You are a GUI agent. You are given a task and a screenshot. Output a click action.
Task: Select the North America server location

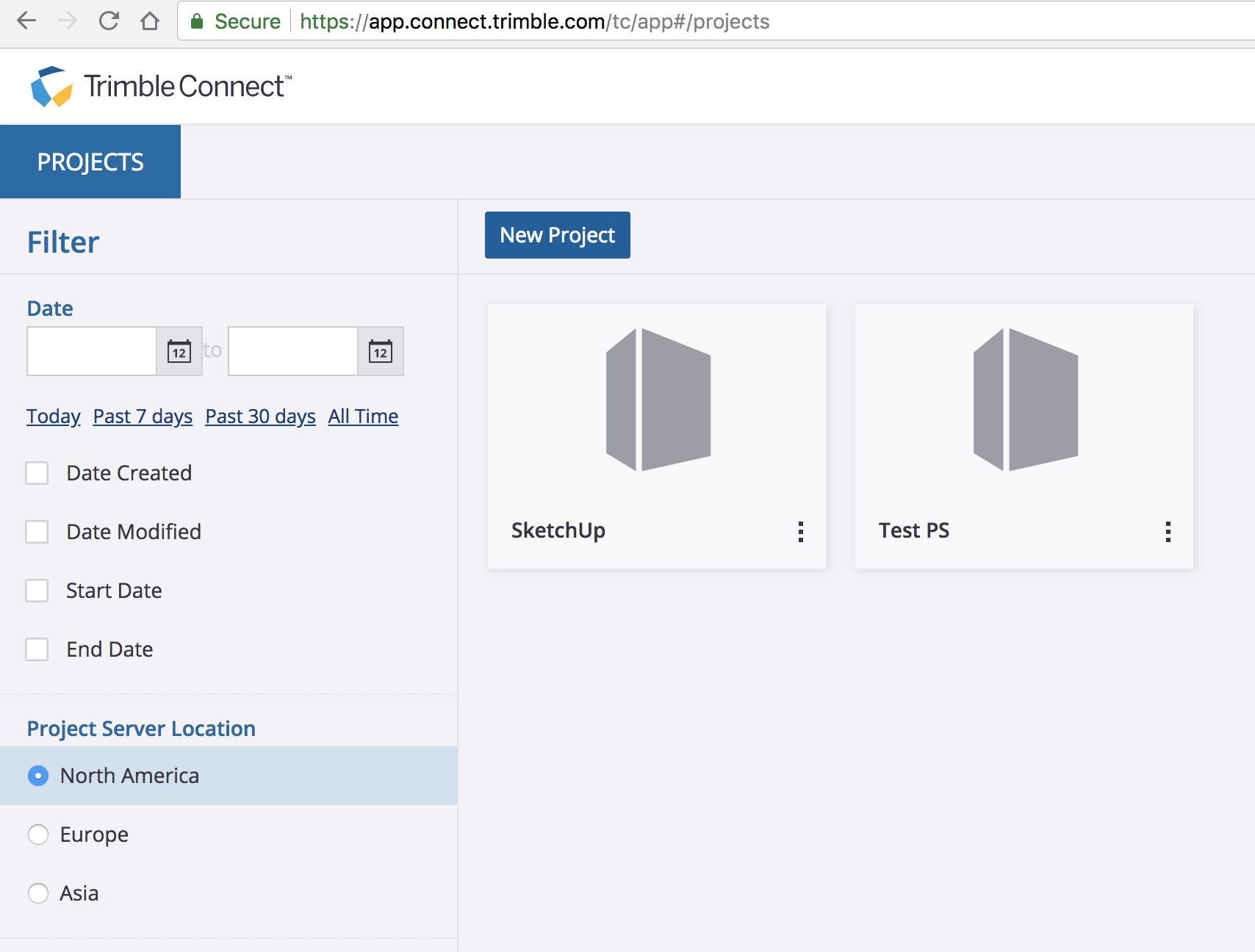[38, 776]
